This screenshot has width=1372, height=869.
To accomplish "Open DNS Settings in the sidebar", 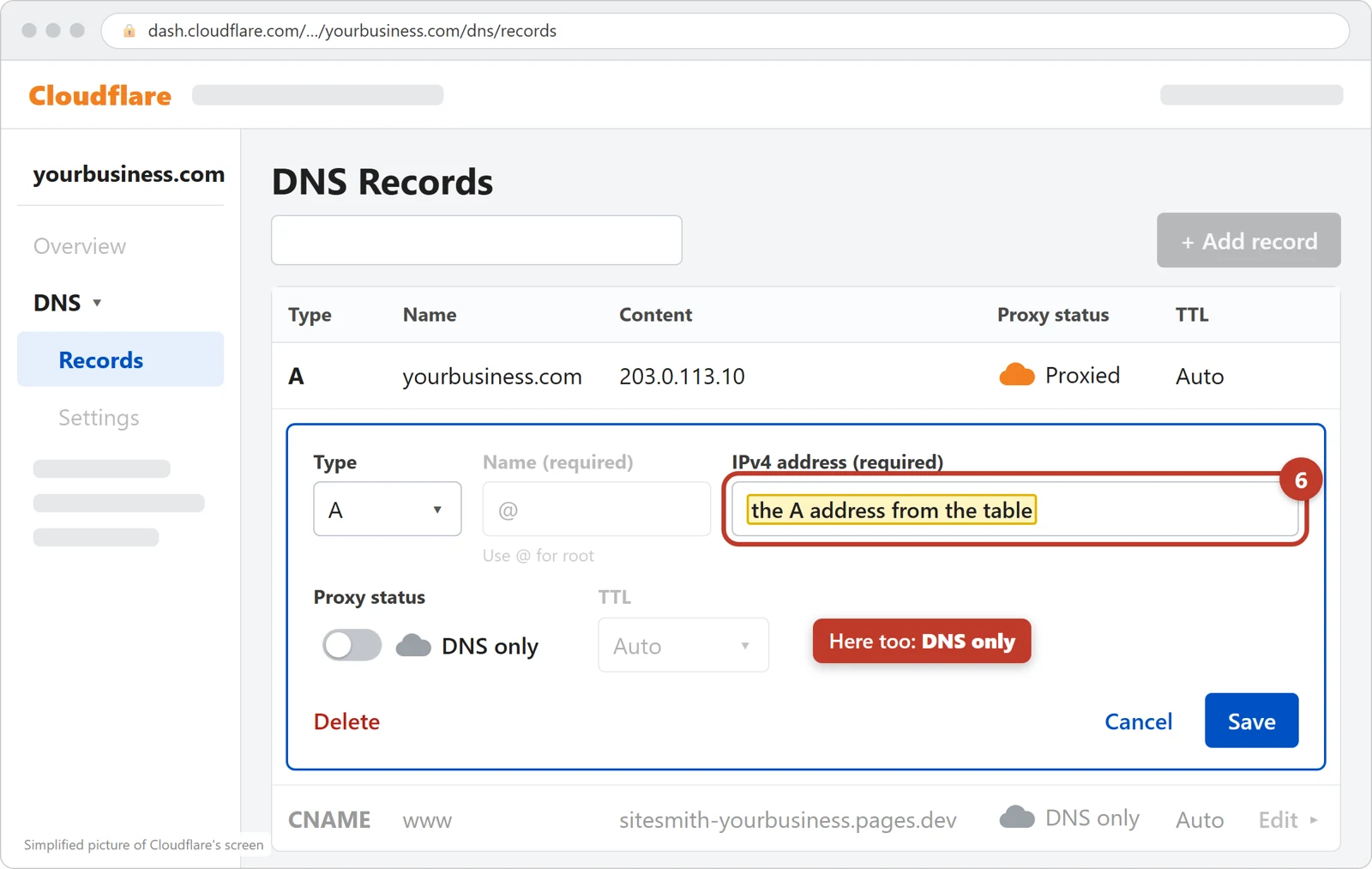I will pyautogui.click(x=99, y=418).
